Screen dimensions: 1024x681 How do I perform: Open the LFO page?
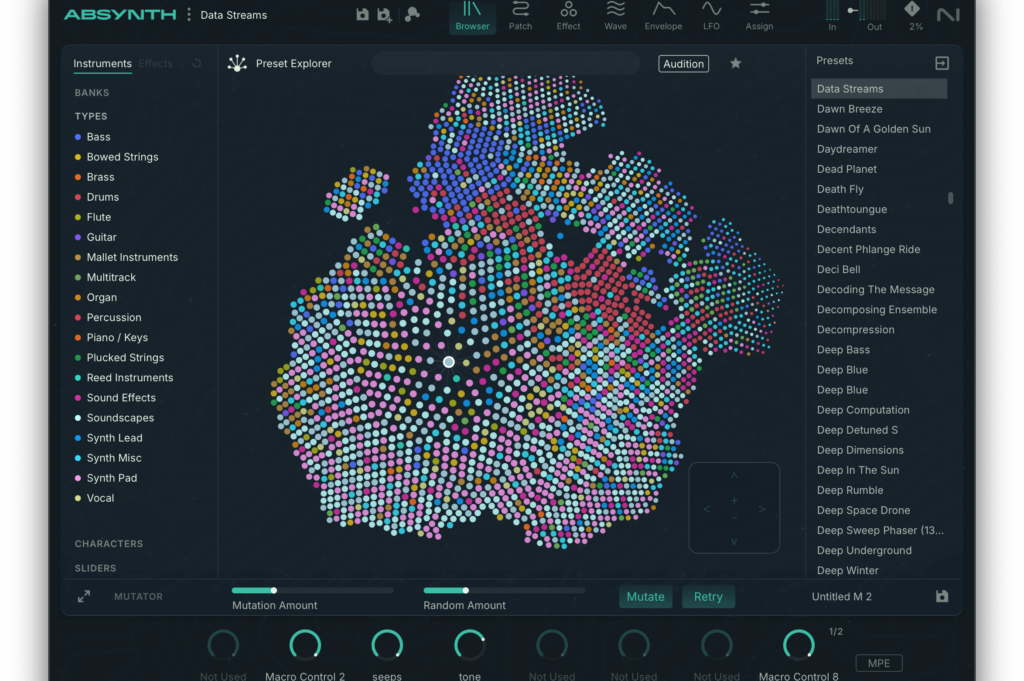pos(711,16)
